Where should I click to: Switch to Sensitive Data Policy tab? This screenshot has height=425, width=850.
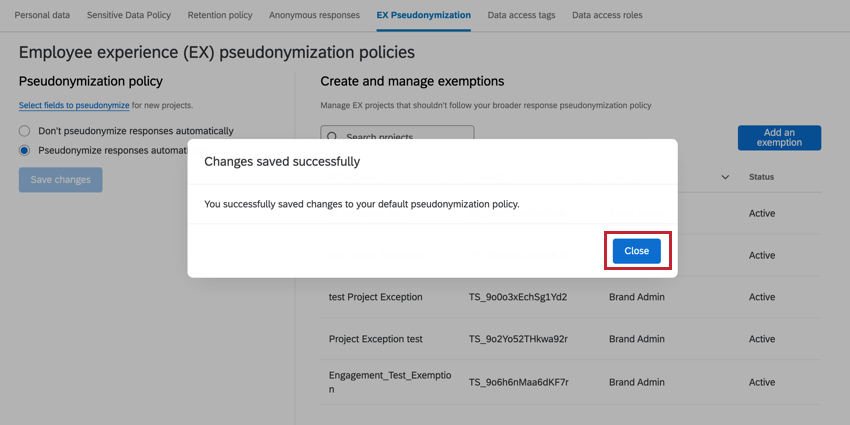tap(128, 16)
